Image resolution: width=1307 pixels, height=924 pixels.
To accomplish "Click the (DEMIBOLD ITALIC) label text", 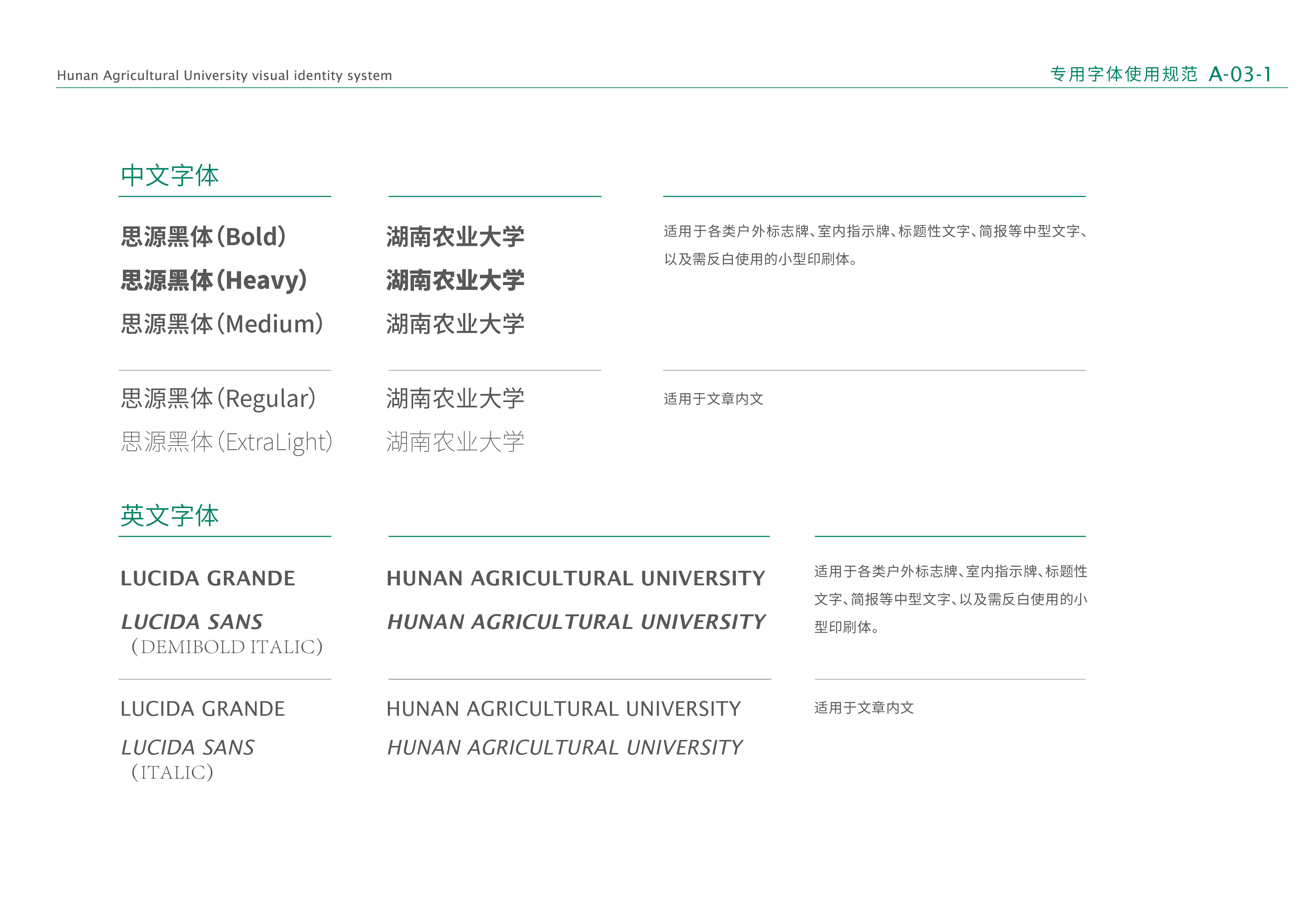I will (x=227, y=647).
